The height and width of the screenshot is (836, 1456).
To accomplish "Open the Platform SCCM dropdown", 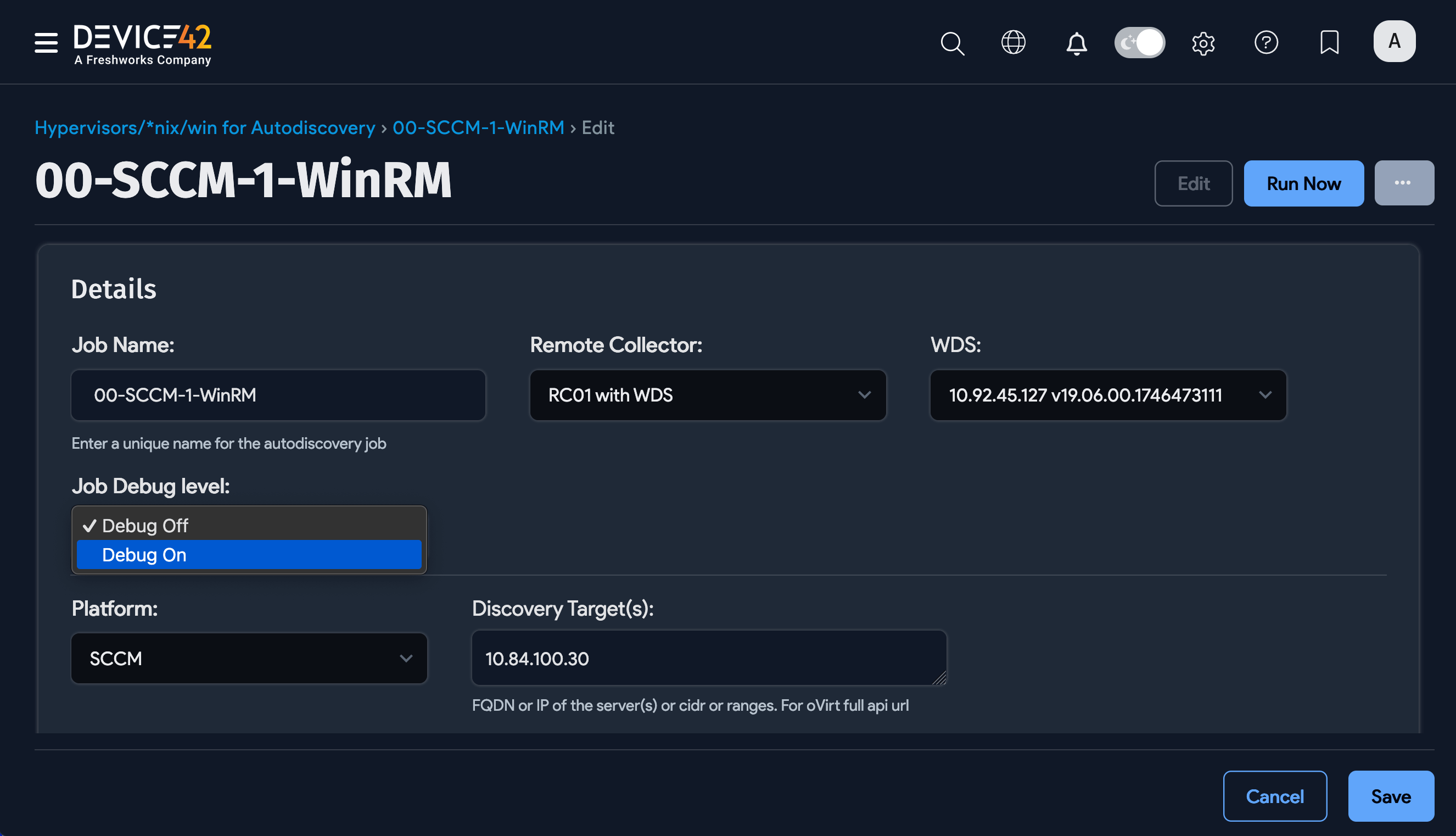I will pyautogui.click(x=249, y=658).
